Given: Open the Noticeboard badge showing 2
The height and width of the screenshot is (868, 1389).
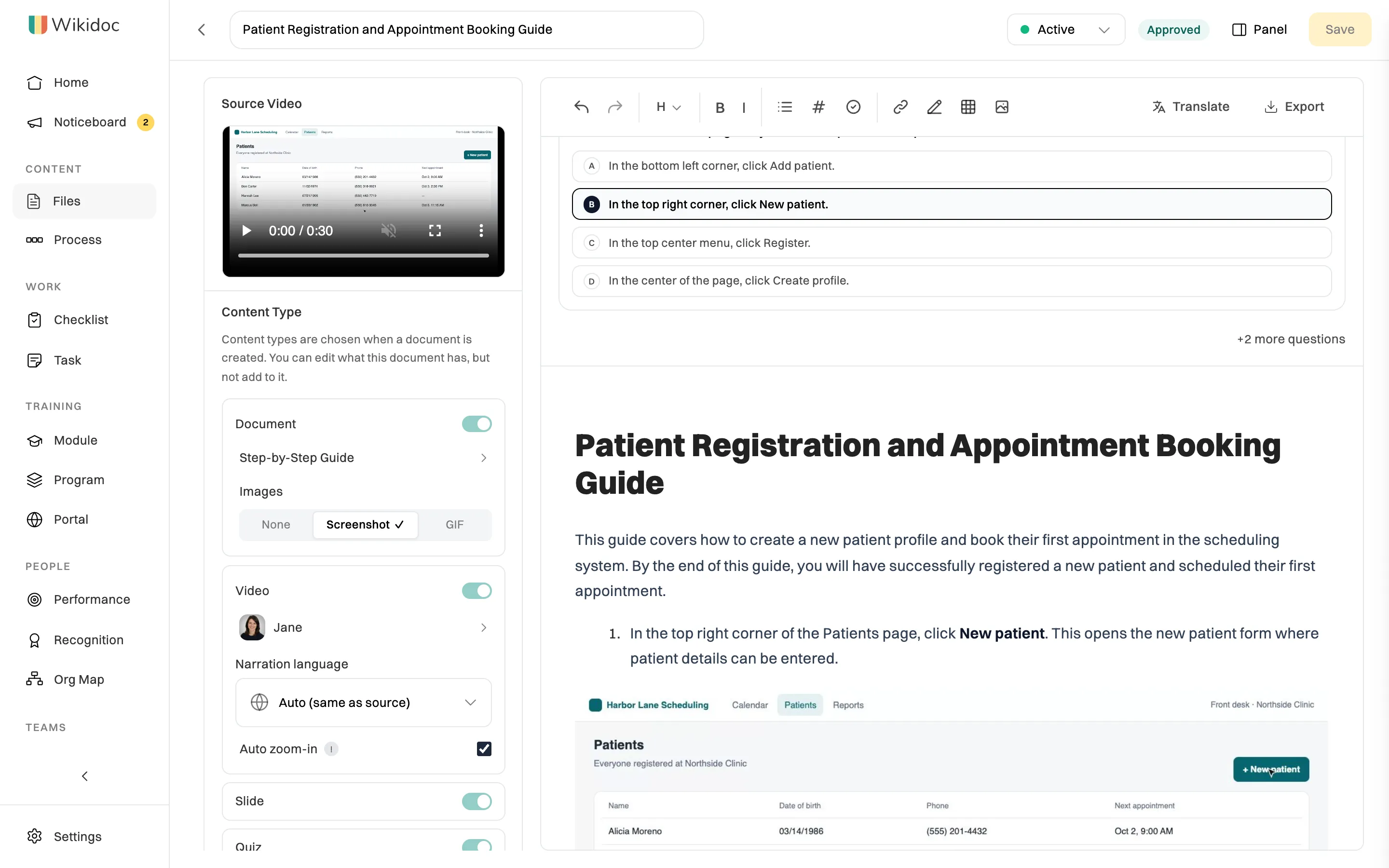Looking at the screenshot, I should click(146, 122).
